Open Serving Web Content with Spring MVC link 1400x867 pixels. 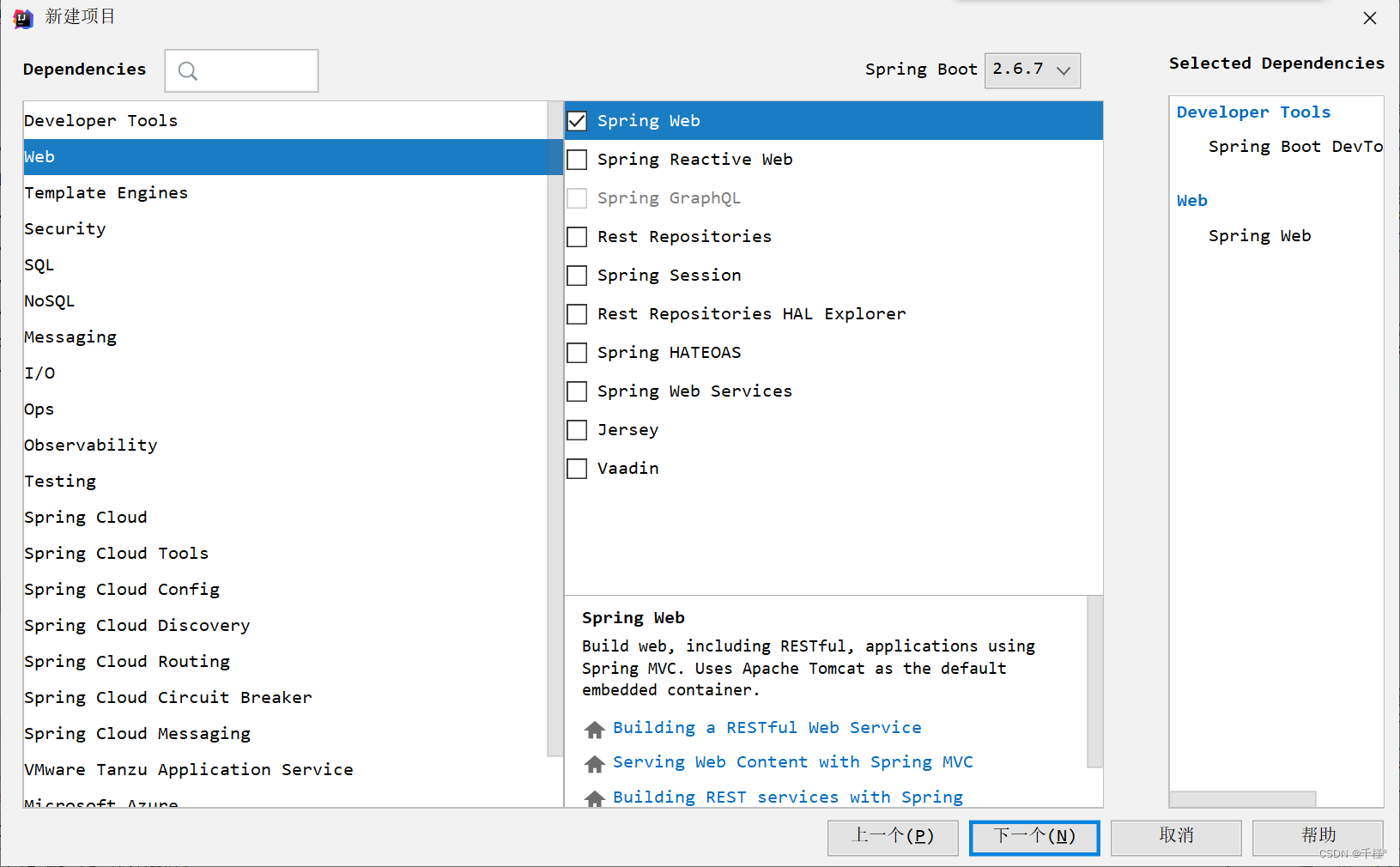point(793,762)
